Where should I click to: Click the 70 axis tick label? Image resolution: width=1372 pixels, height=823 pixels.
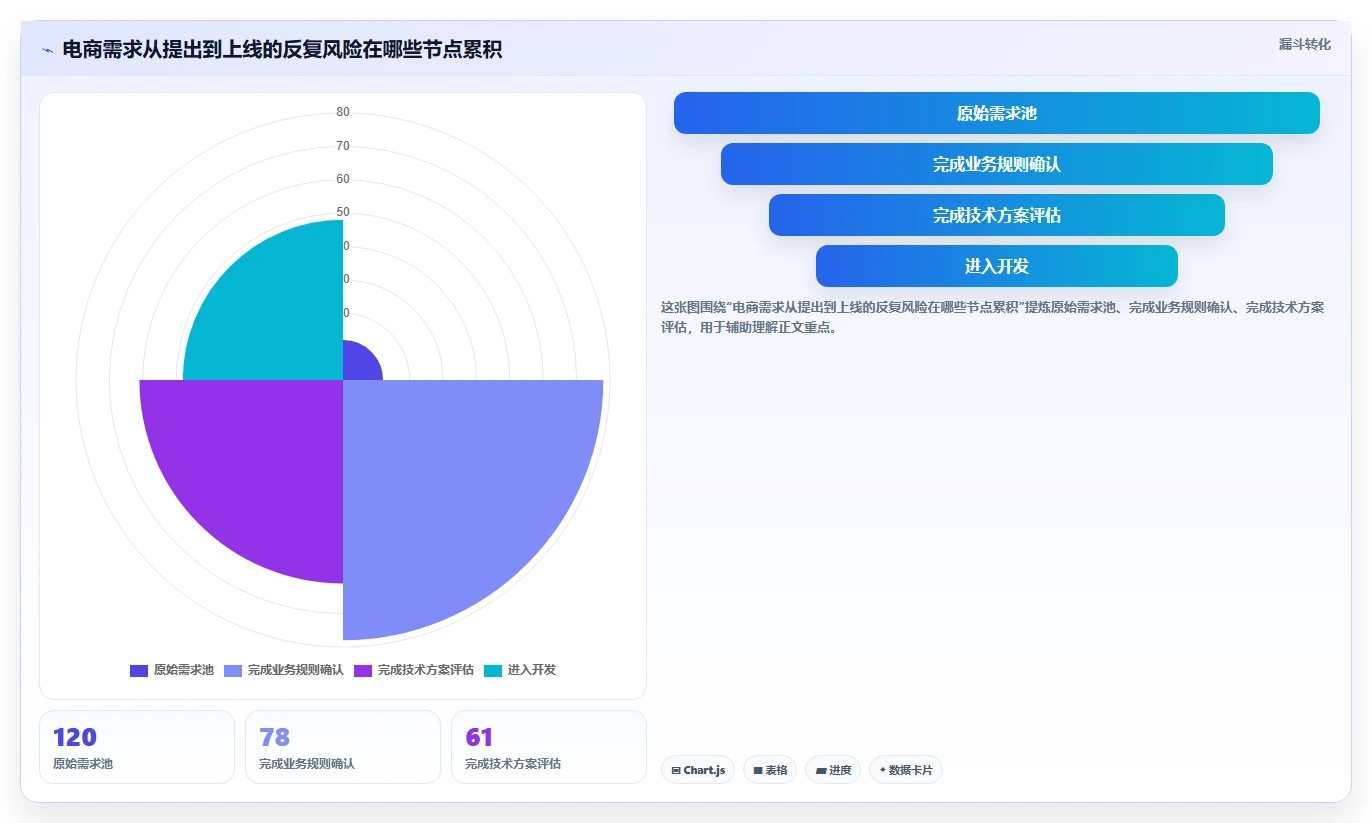pyautogui.click(x=343, y=146)
